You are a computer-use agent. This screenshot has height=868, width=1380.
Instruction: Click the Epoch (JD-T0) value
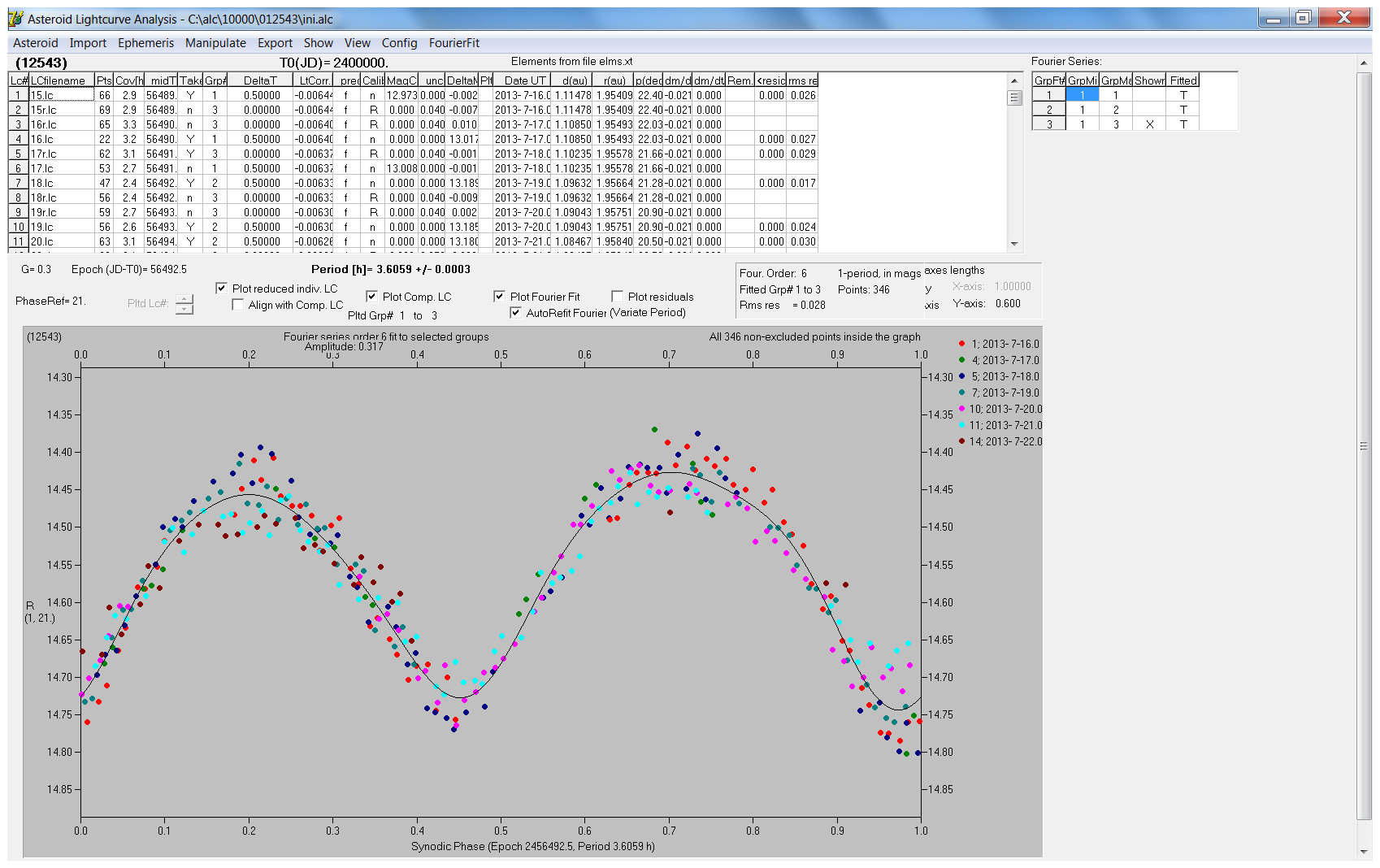(x=129, y=269)
